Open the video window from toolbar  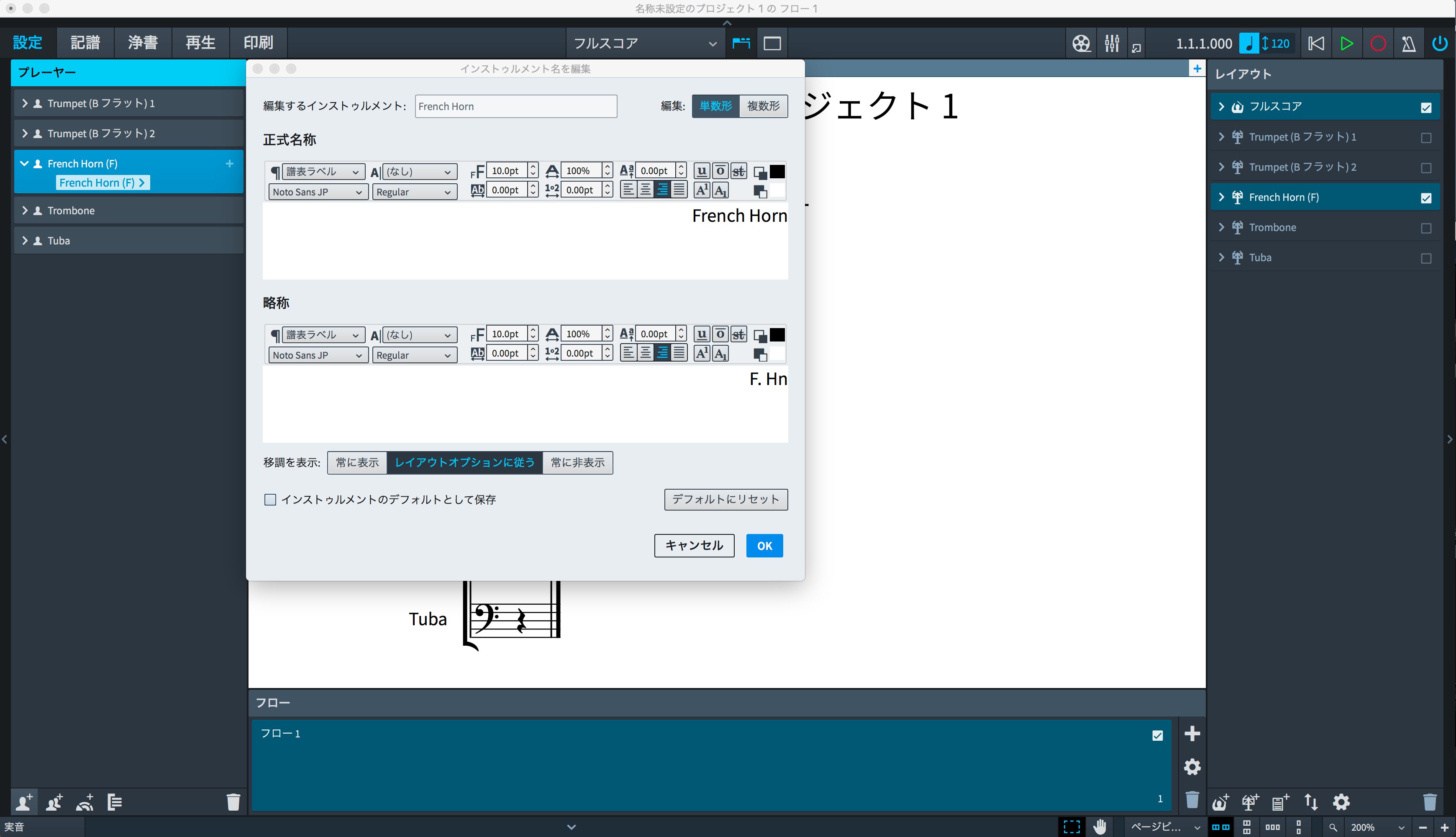tap(1081, 43)
